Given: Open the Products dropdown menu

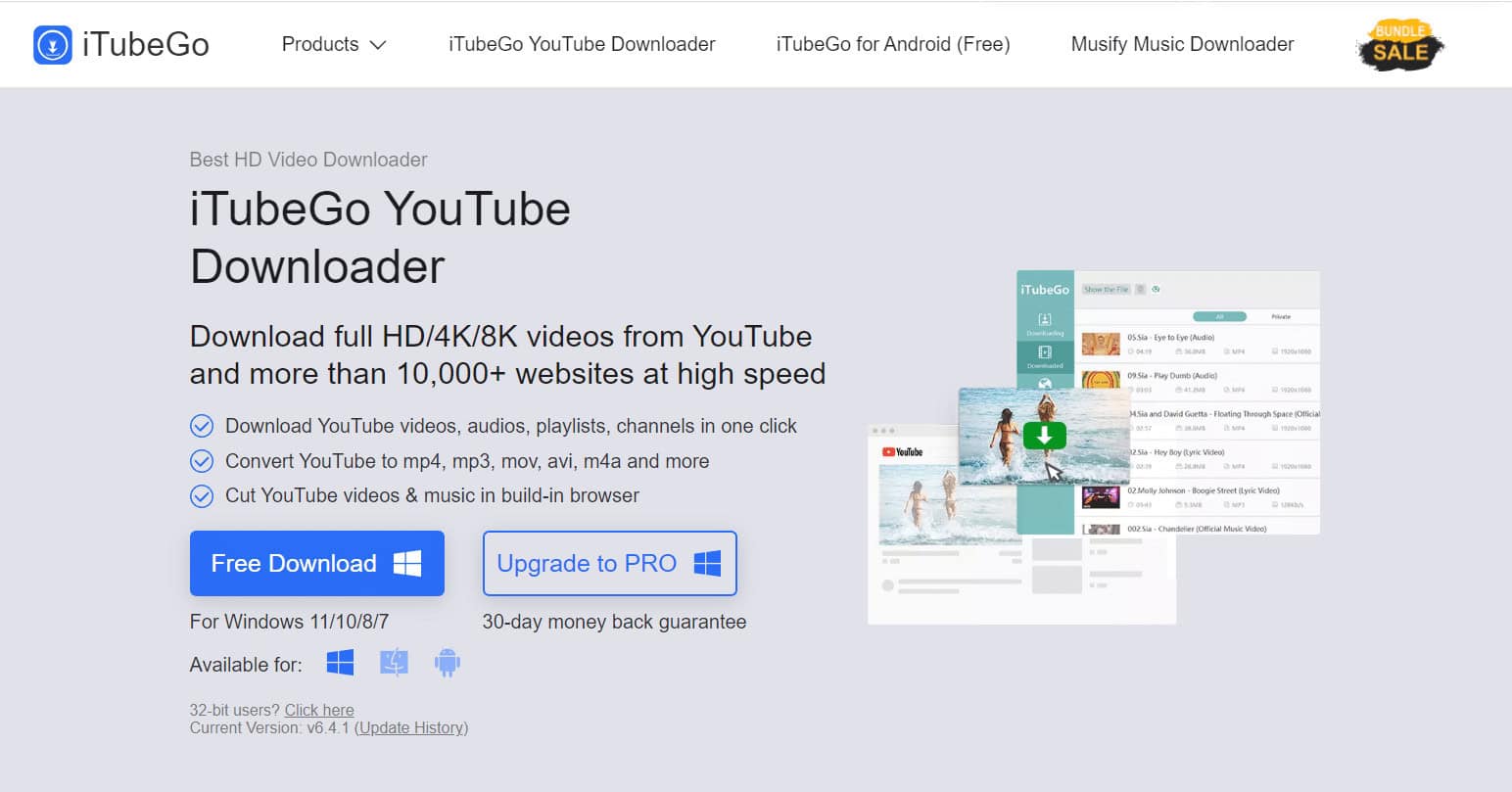Looking at the screenshot, I should [334, 44].
